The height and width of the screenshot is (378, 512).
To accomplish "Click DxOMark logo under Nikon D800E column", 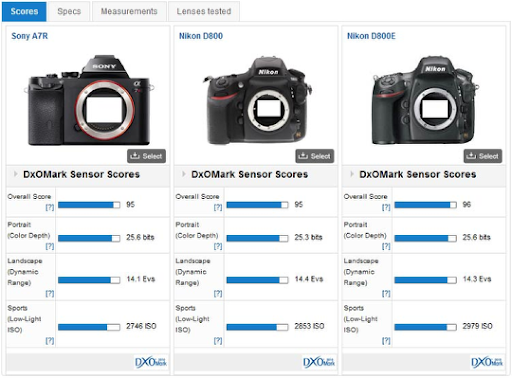I will 487,362.
